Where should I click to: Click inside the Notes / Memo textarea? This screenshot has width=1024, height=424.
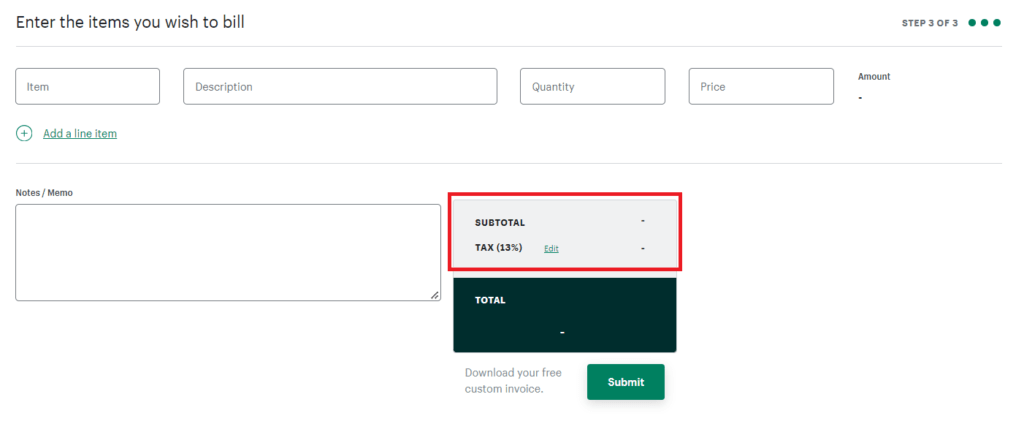click(x=228, y=252)
